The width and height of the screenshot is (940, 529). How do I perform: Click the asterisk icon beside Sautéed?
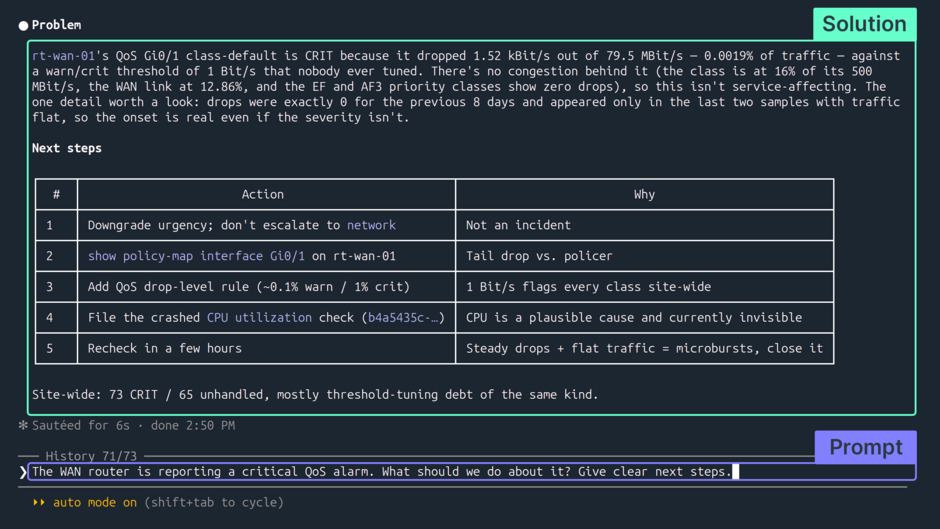point(23,425)
